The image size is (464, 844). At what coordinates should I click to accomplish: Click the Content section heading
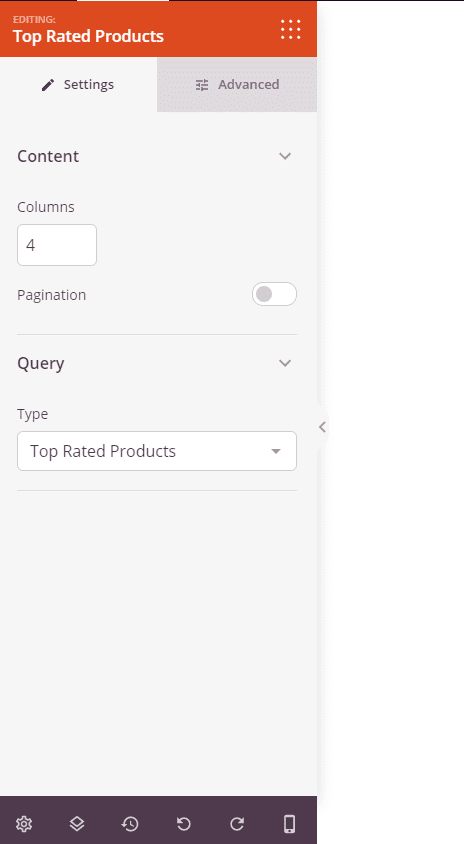[48, 156]
